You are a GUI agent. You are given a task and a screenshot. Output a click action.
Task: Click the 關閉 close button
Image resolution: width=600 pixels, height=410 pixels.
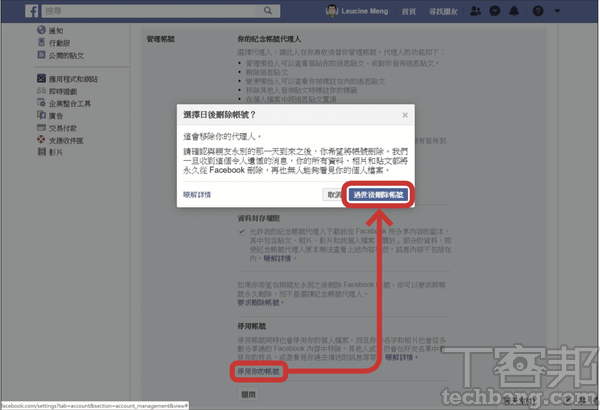[x=248, y=394]
